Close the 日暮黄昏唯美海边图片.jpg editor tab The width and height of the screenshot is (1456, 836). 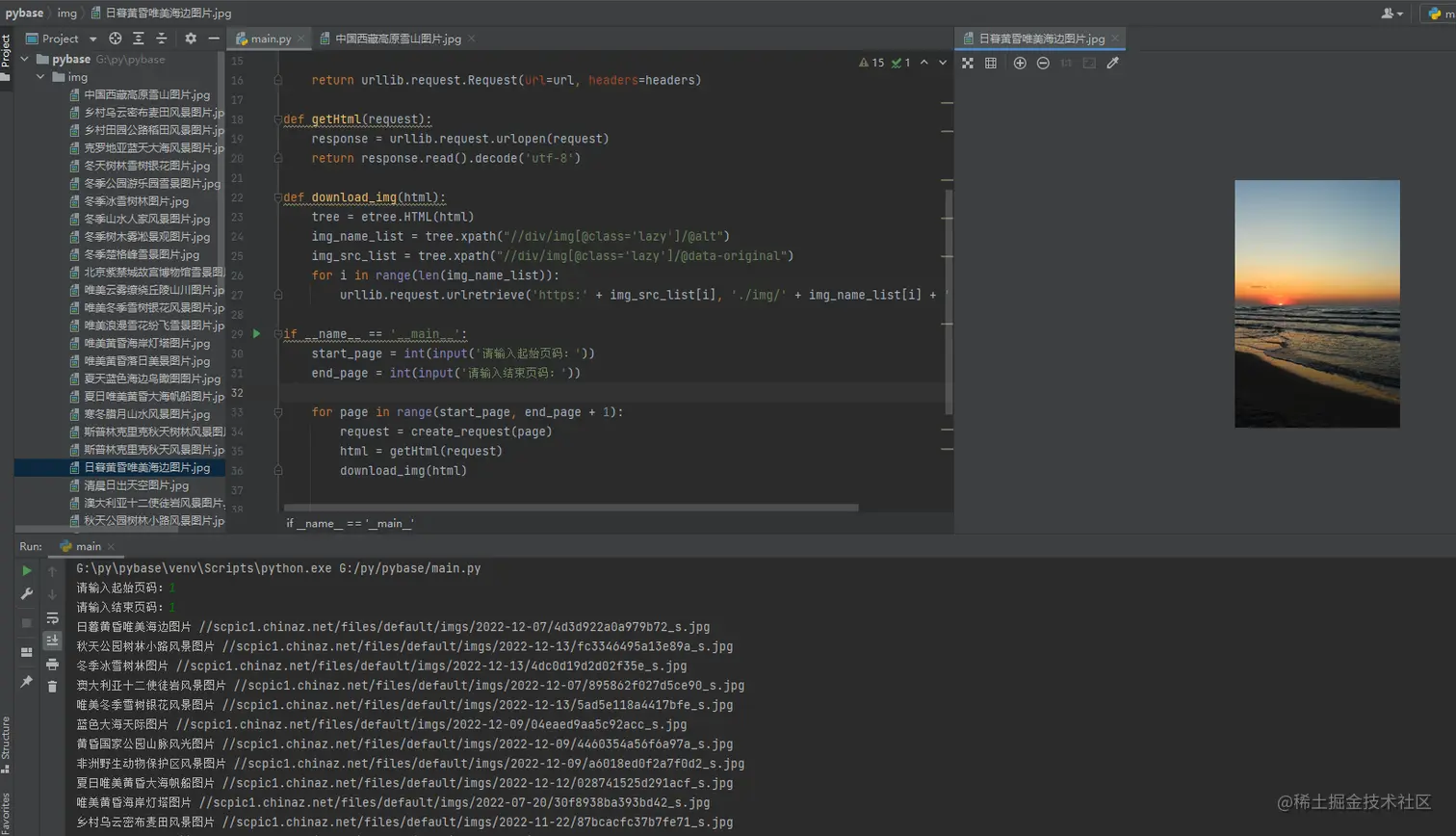click(x=1115, y=39)
